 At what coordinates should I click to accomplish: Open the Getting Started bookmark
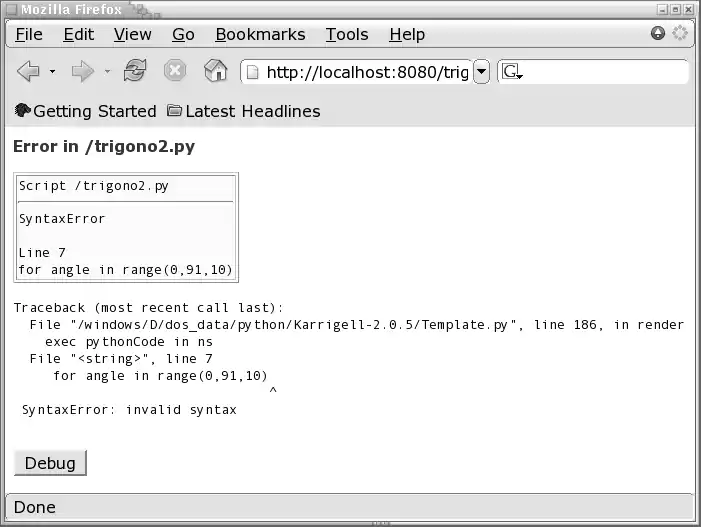click(85, 111)
